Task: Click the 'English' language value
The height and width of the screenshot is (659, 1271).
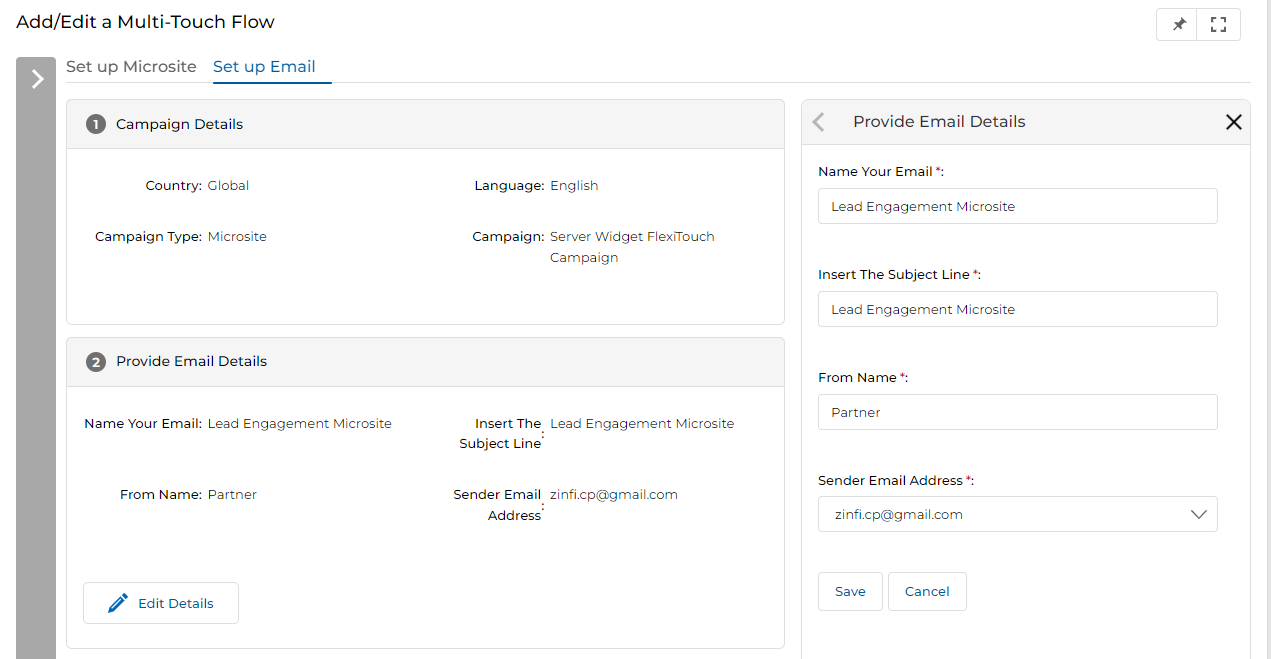Action: point(574,186)
